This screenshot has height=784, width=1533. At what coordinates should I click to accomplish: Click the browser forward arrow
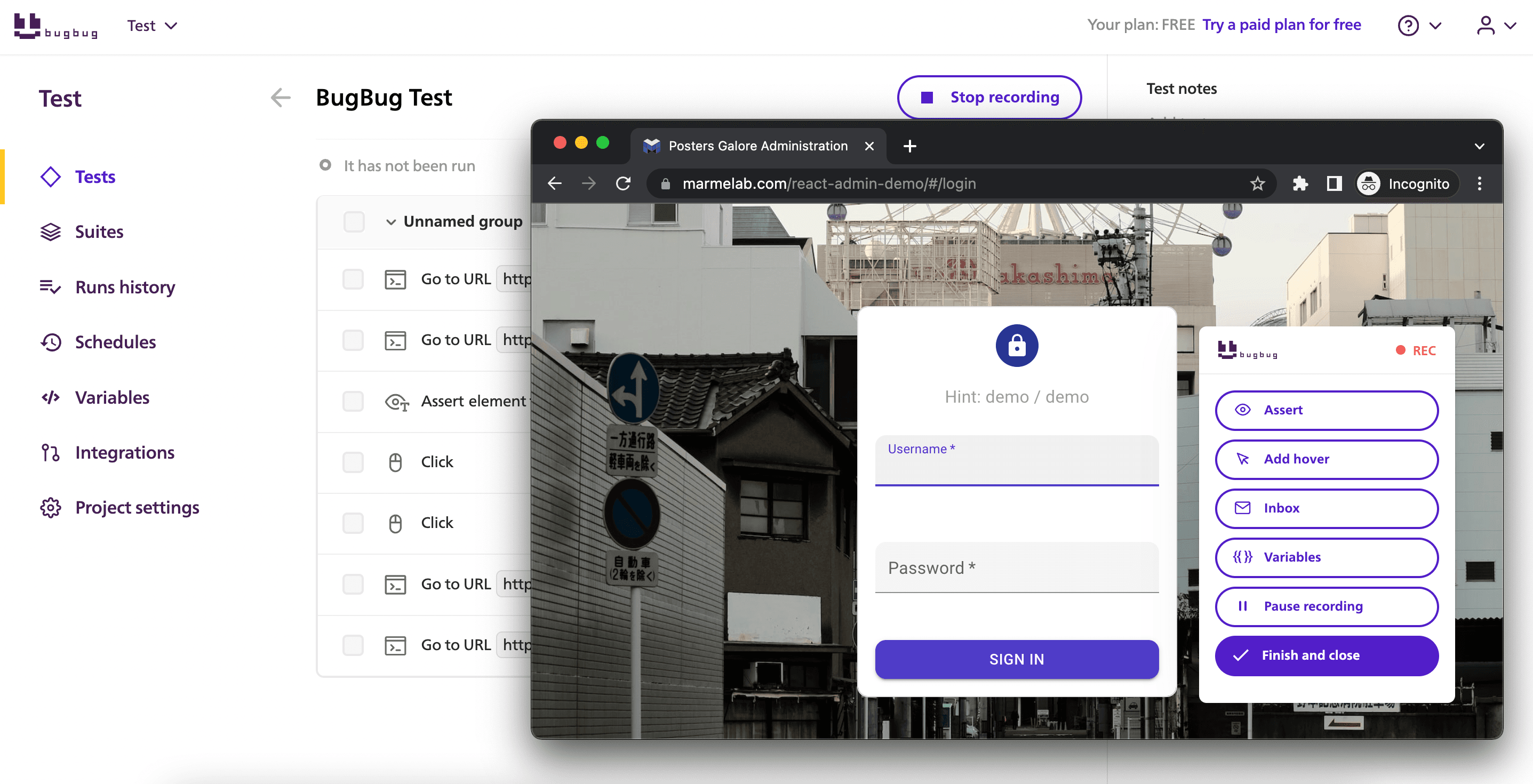pos(588,183)
